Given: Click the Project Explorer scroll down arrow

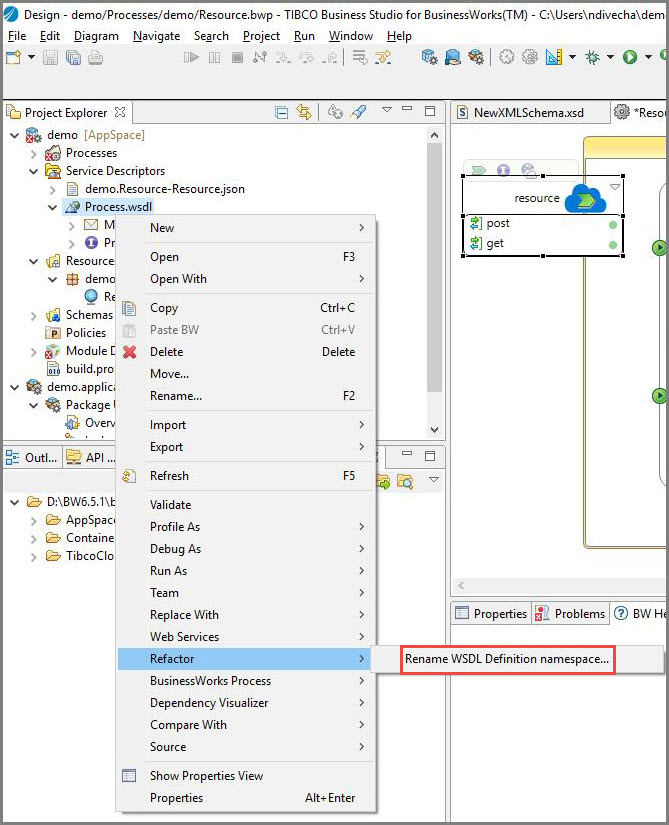Looking at the screenshot, I should click(434, 429).
